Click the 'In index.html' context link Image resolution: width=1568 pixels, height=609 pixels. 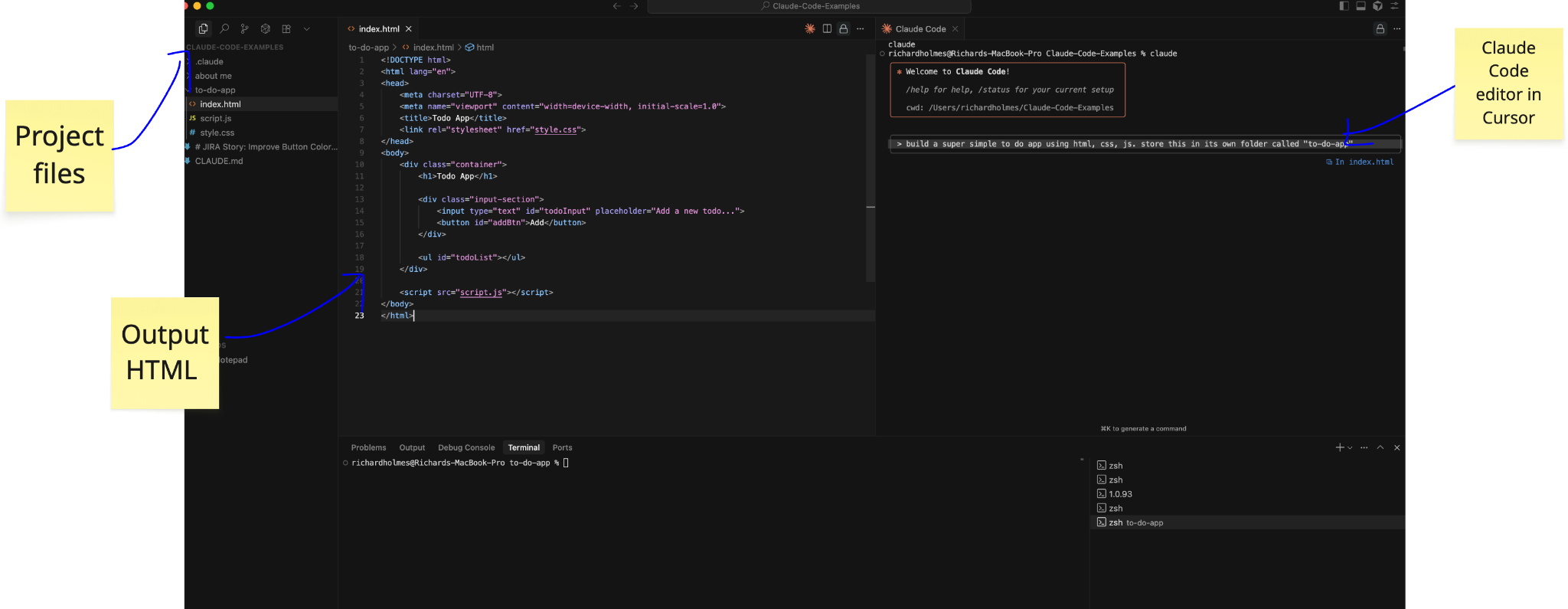pyautogui.click(x=1360, y=162)
